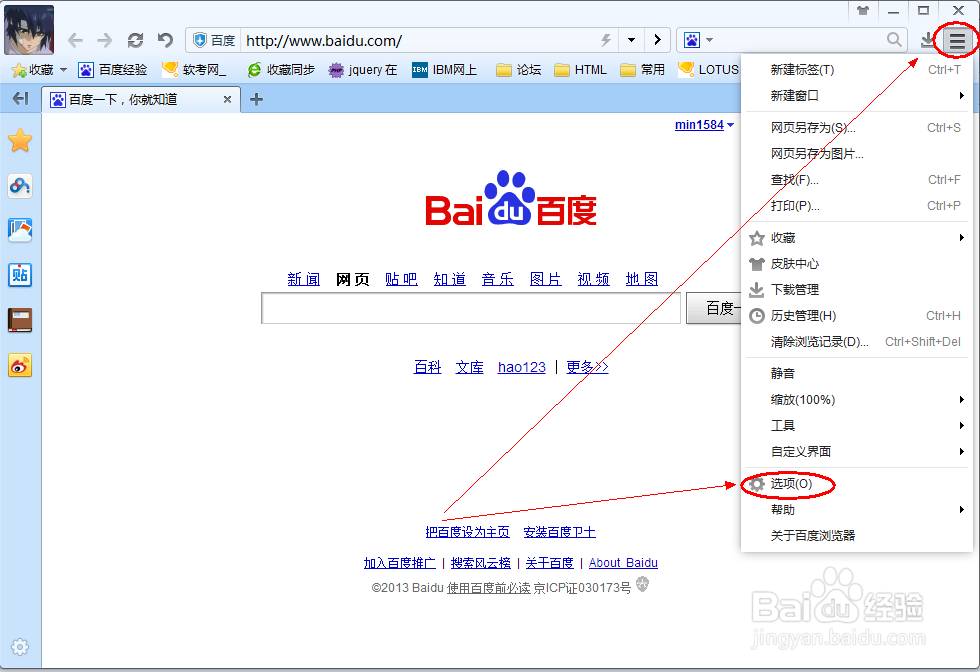Reload the page with refresh icon
This screenshot has width=980, height=672.
[135, 41]
